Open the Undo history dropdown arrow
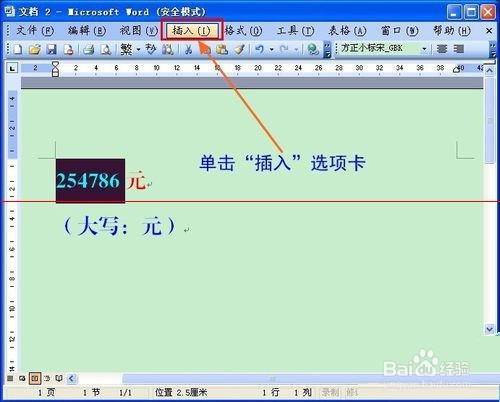Viewport: 500px width, 402px height. 272,50
